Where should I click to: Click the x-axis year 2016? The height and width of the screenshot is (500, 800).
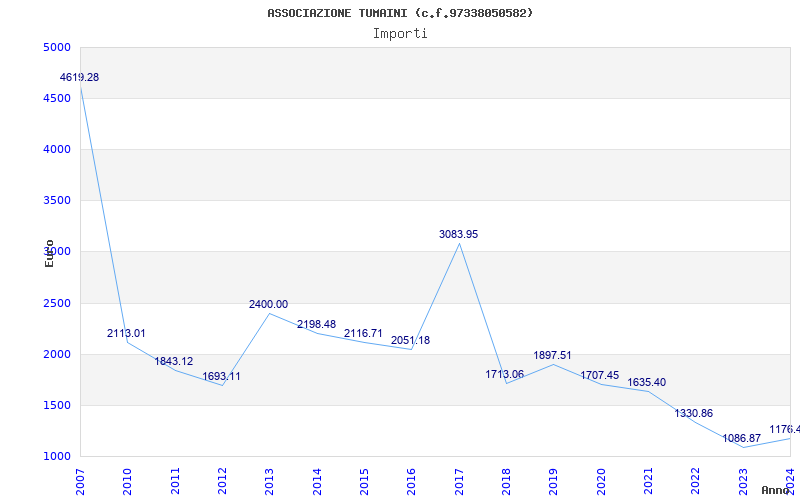(x=411, y=482)
